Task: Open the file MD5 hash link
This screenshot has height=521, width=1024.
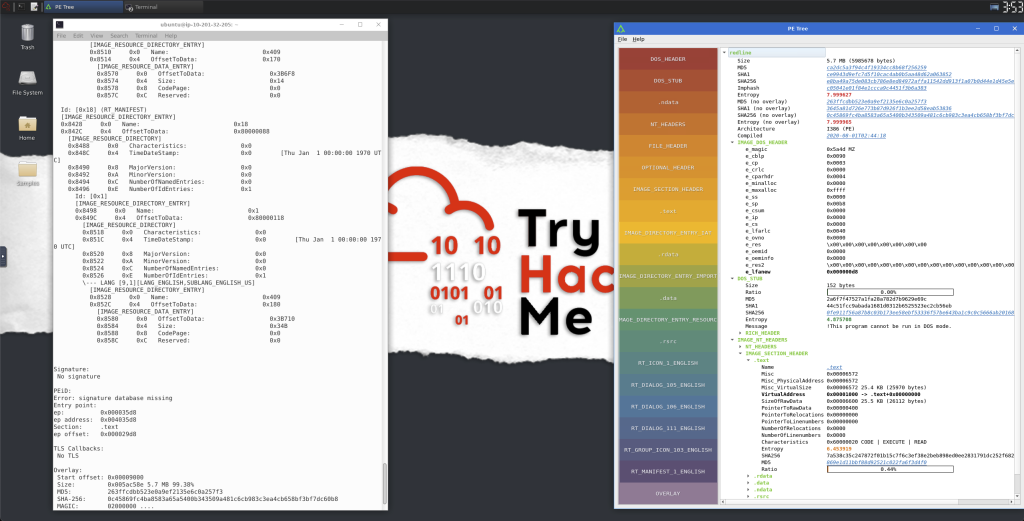Action: (x=876, y=68)
